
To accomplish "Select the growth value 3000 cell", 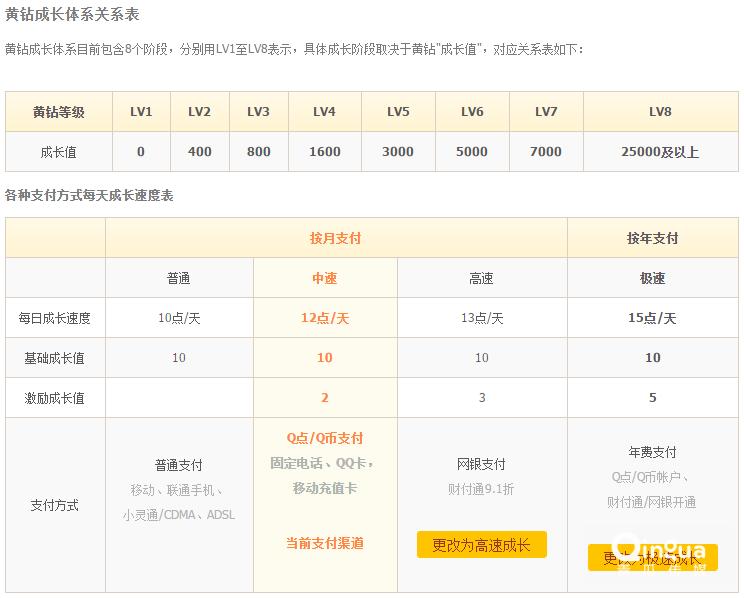I will [398, 152].
